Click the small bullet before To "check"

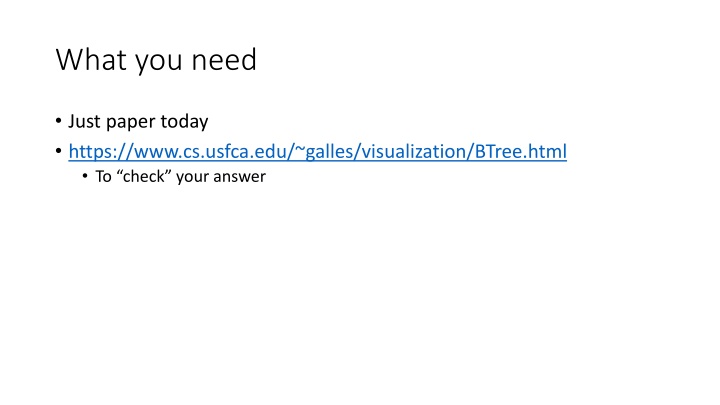85,176
